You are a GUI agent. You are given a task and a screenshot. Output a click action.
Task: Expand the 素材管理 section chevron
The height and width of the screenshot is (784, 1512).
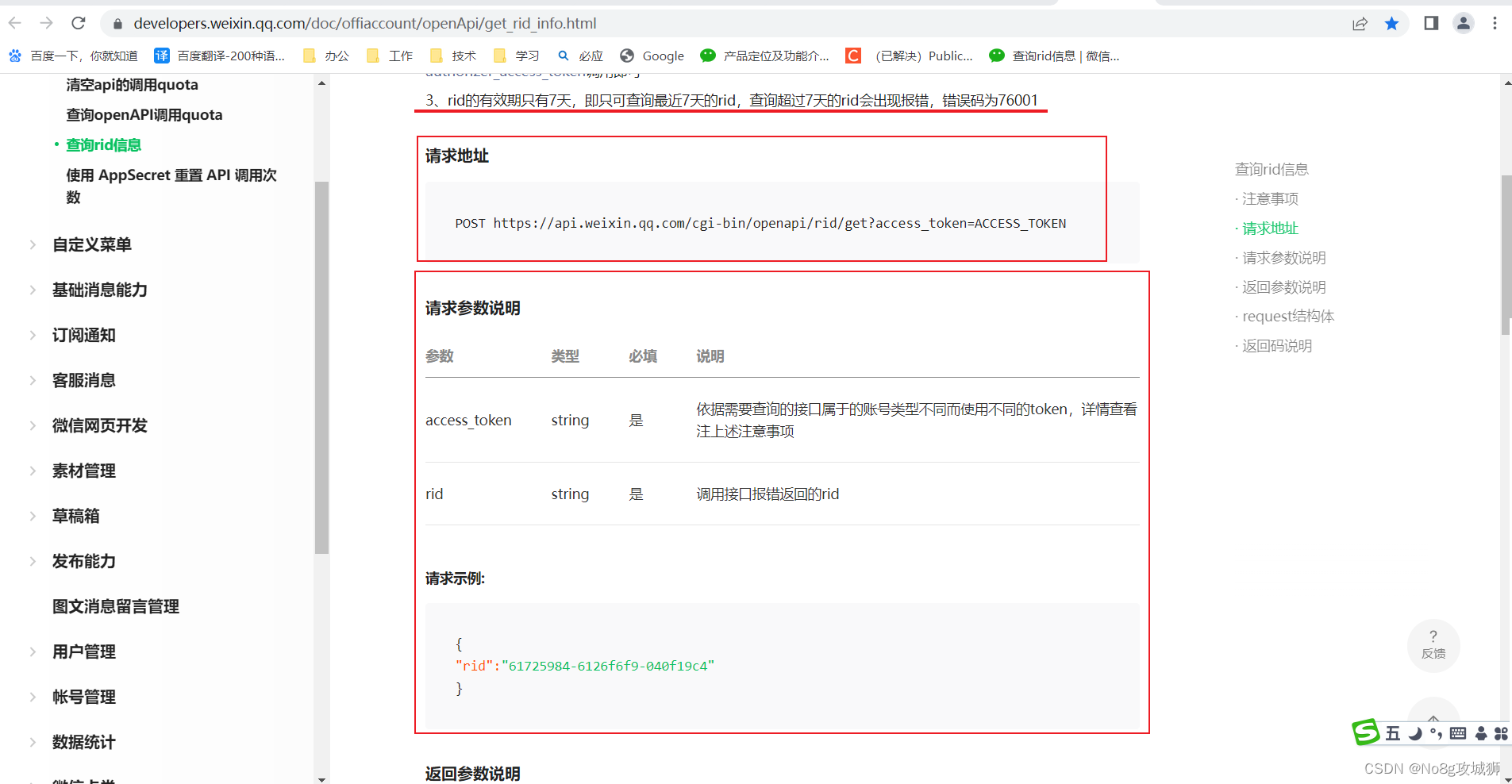coord(33,471)
